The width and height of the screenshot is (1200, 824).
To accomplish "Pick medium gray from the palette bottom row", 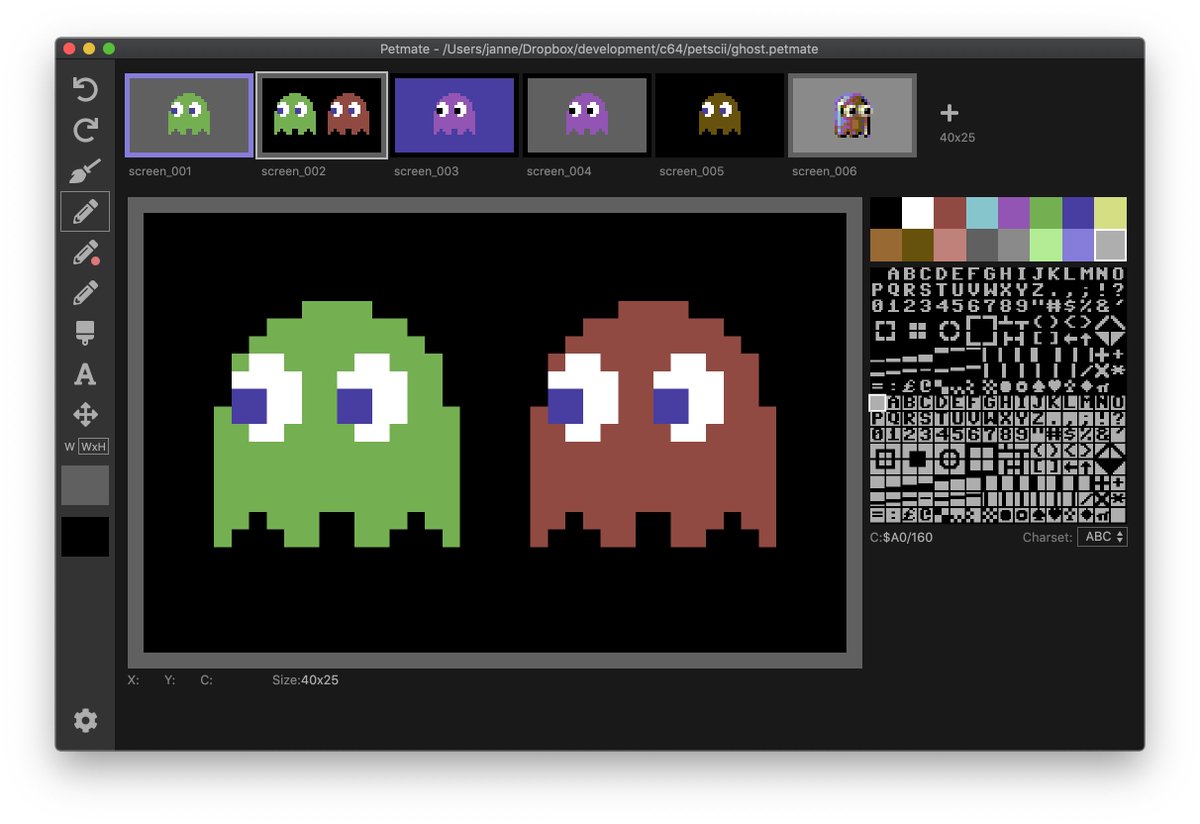I will [x=1014, y=245].
